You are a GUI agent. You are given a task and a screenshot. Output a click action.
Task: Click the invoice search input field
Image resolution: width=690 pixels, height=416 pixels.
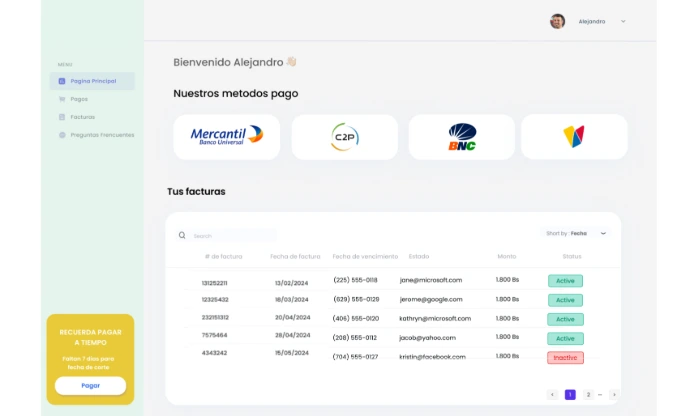click(x=232, y=236)
